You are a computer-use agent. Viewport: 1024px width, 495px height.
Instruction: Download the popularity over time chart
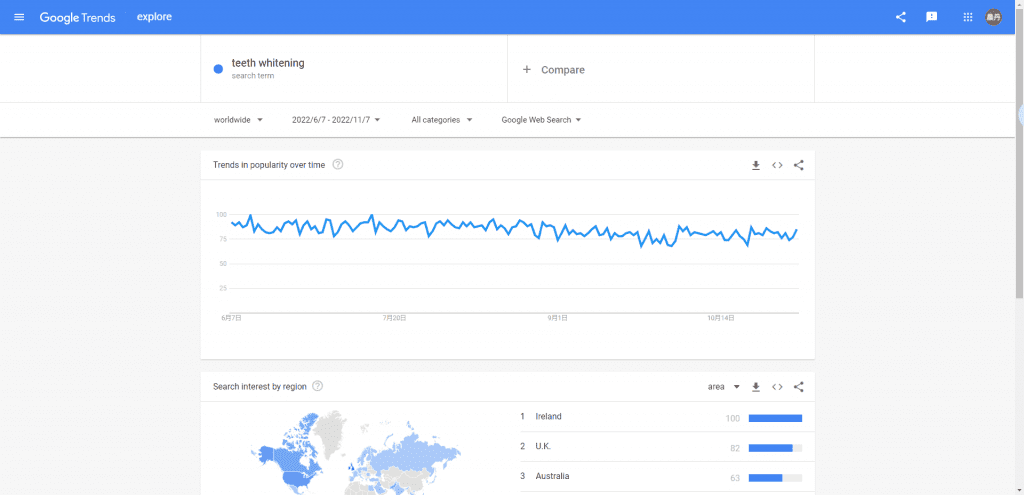coord(756,165)
